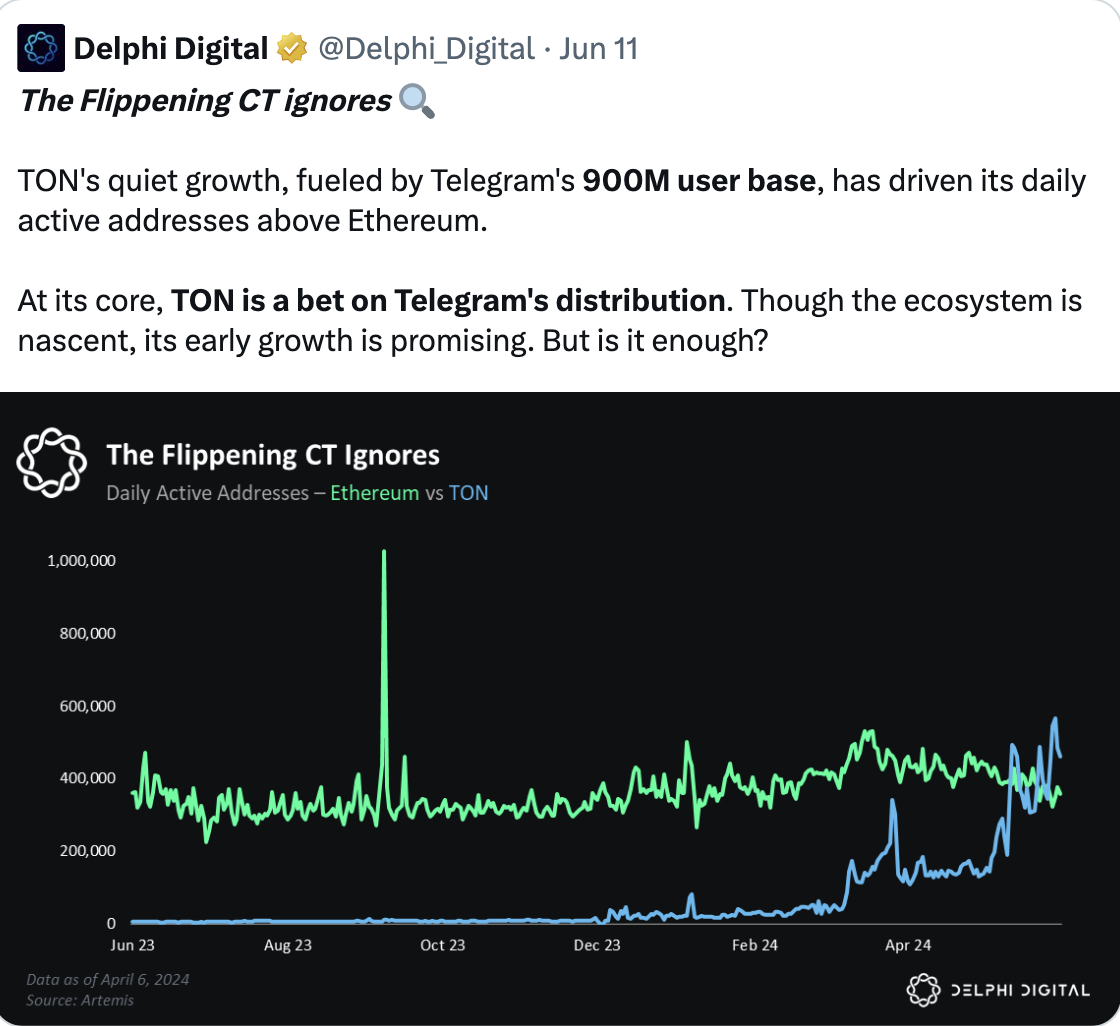Viewport: 1120px width, 1026px height.
Task: Click the chart title The Flippening CT Ignores
Action: click(273, 455)
